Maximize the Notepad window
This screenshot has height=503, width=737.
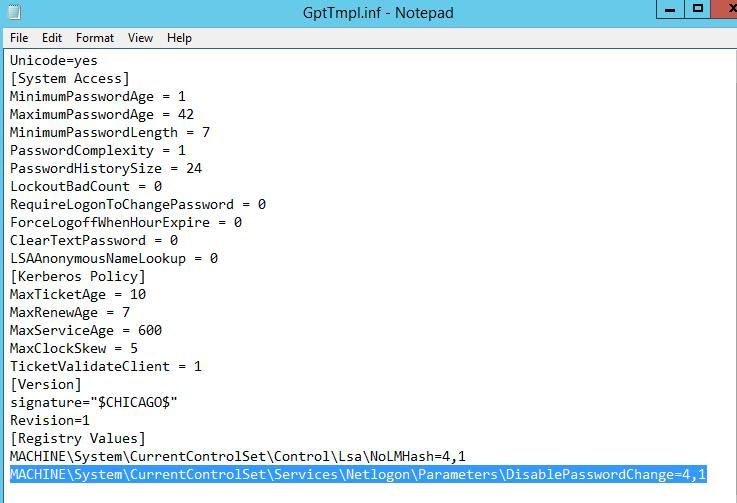[x=698, y=9]
